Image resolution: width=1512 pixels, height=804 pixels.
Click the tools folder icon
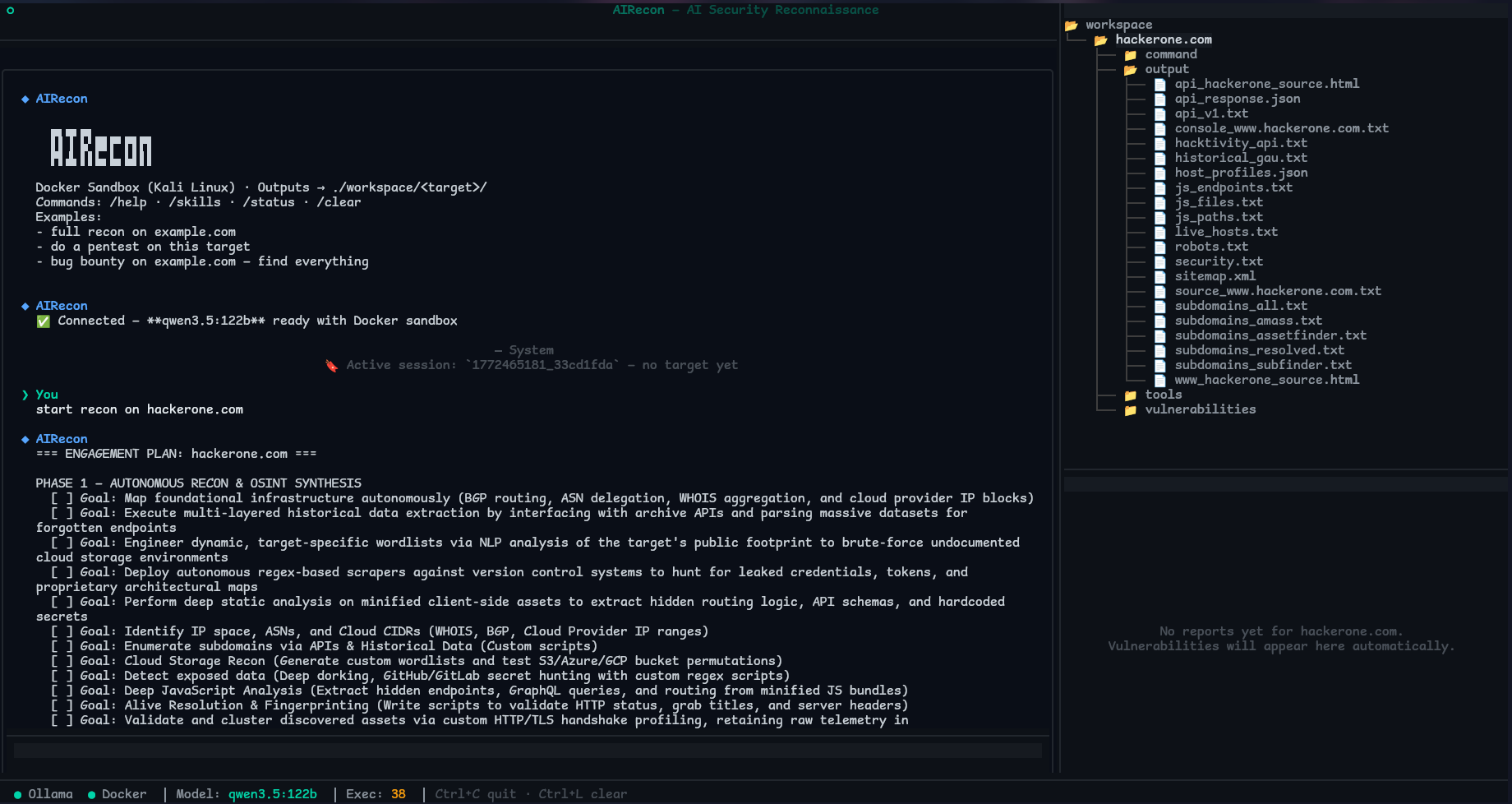1131,395
